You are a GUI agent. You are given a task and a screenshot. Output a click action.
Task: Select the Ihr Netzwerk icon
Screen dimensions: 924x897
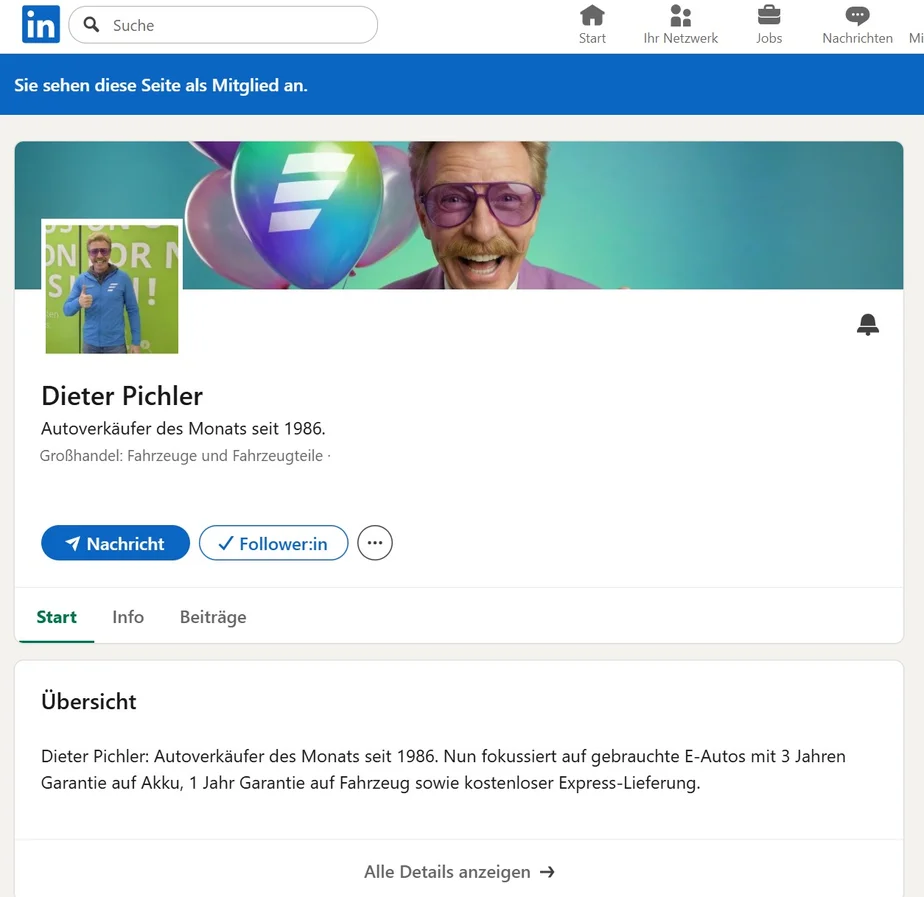681,16
